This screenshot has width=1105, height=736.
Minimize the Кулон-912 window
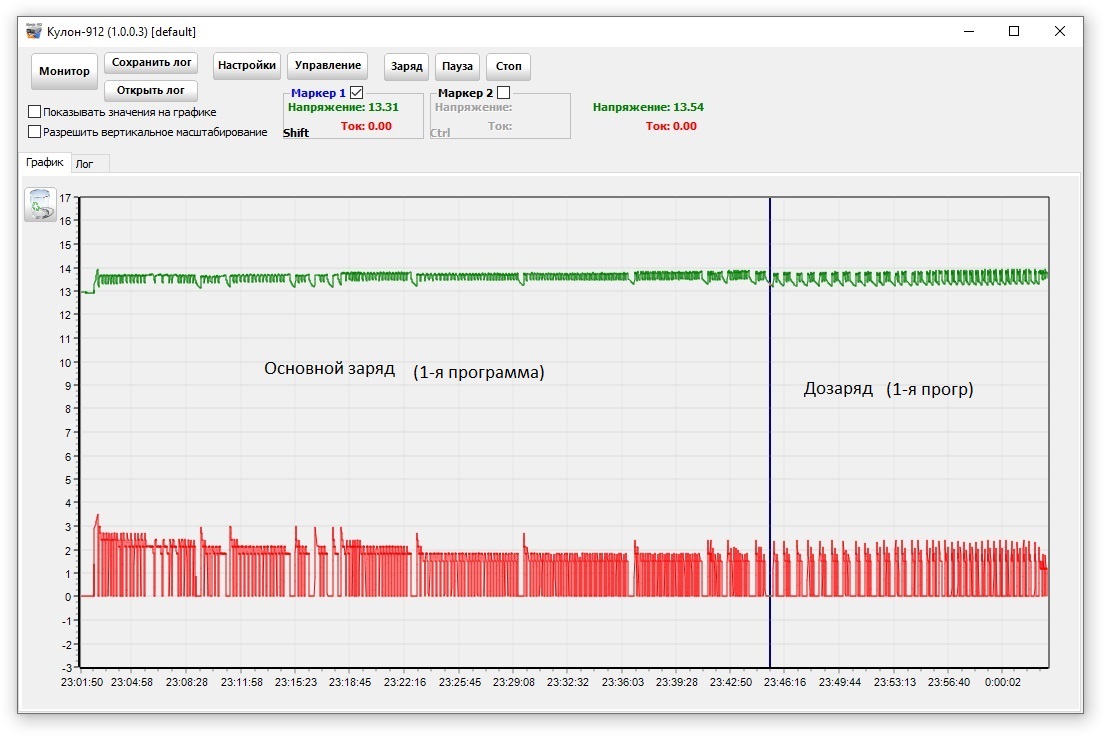967,31
